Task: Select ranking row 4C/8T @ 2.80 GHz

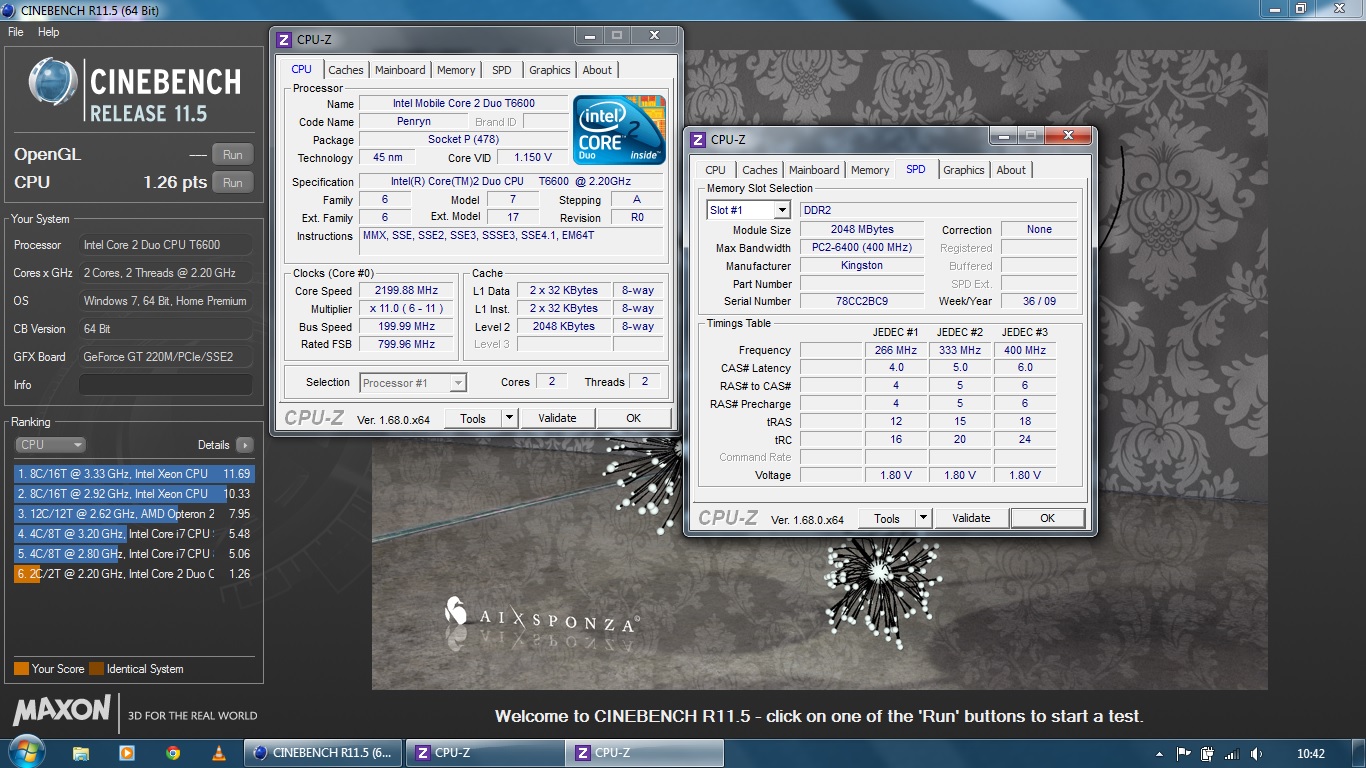Action: pyautogui.click(x=133, y=554)
